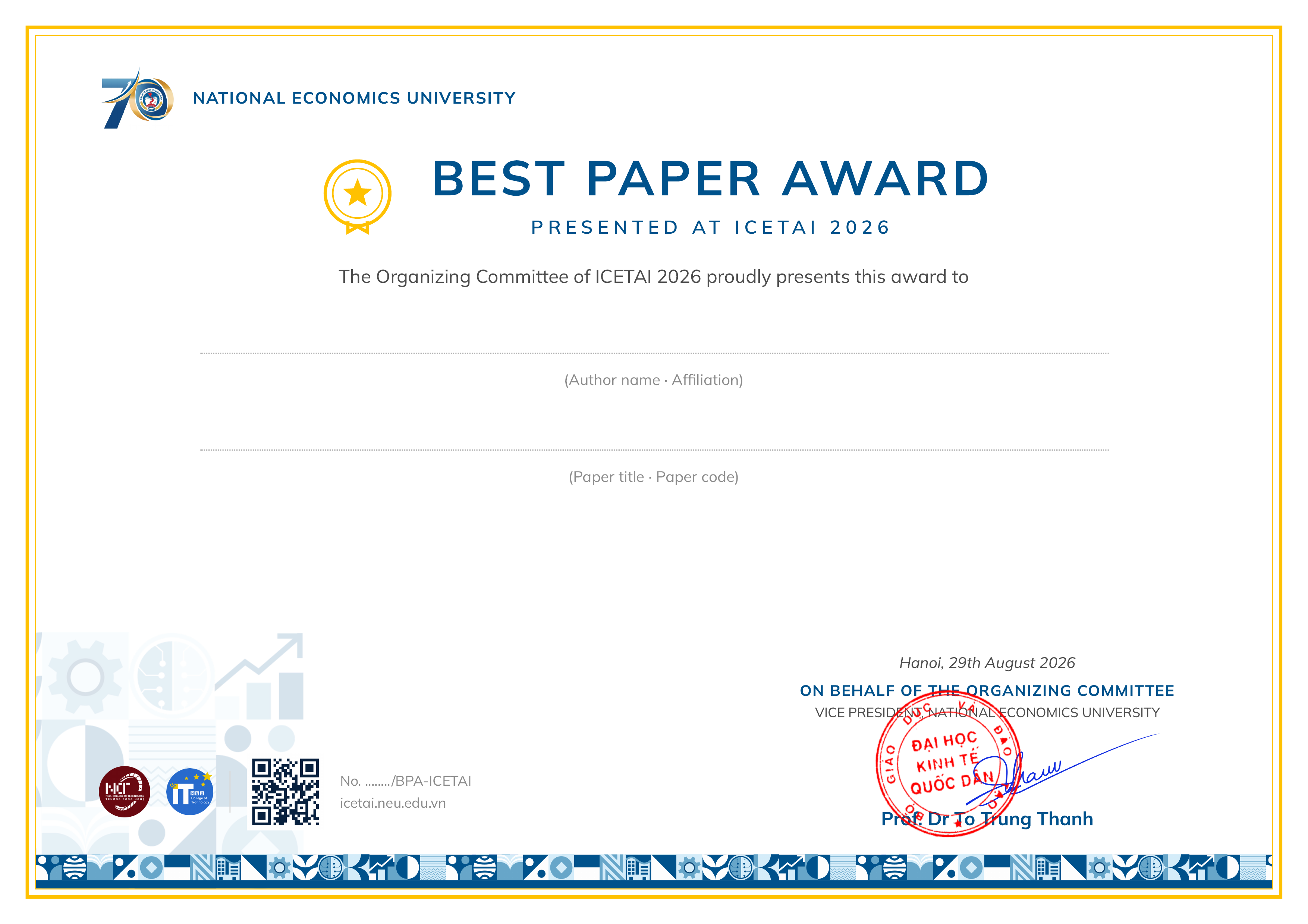Click the "BEST PAPER AWARD" title

(x=710, y=179)
